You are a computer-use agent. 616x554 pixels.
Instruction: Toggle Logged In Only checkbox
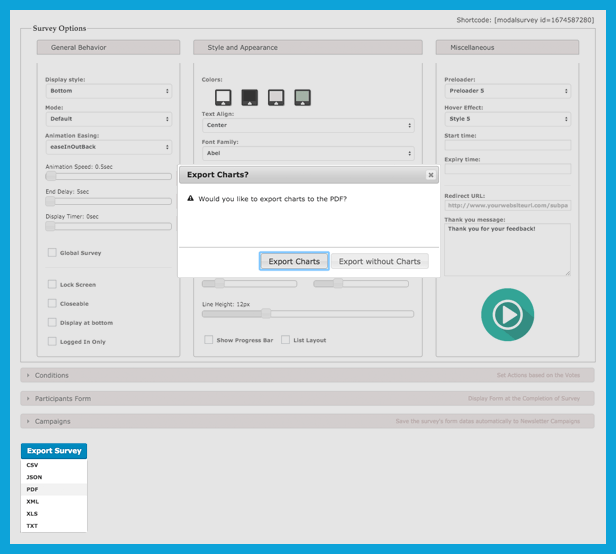point(52,341)
